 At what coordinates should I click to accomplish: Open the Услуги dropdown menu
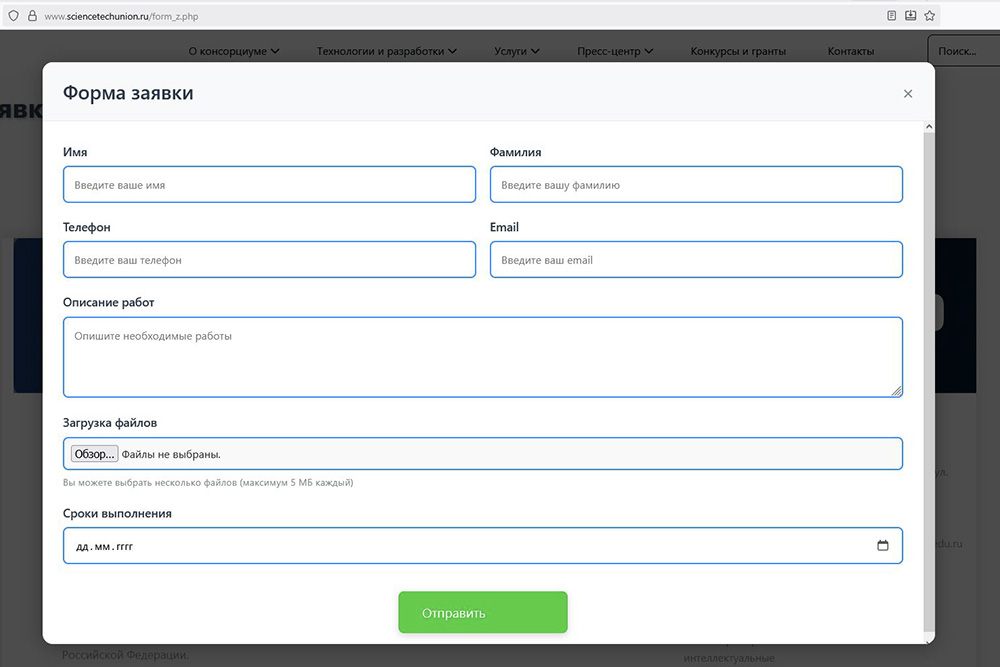[x=517, y=51]
